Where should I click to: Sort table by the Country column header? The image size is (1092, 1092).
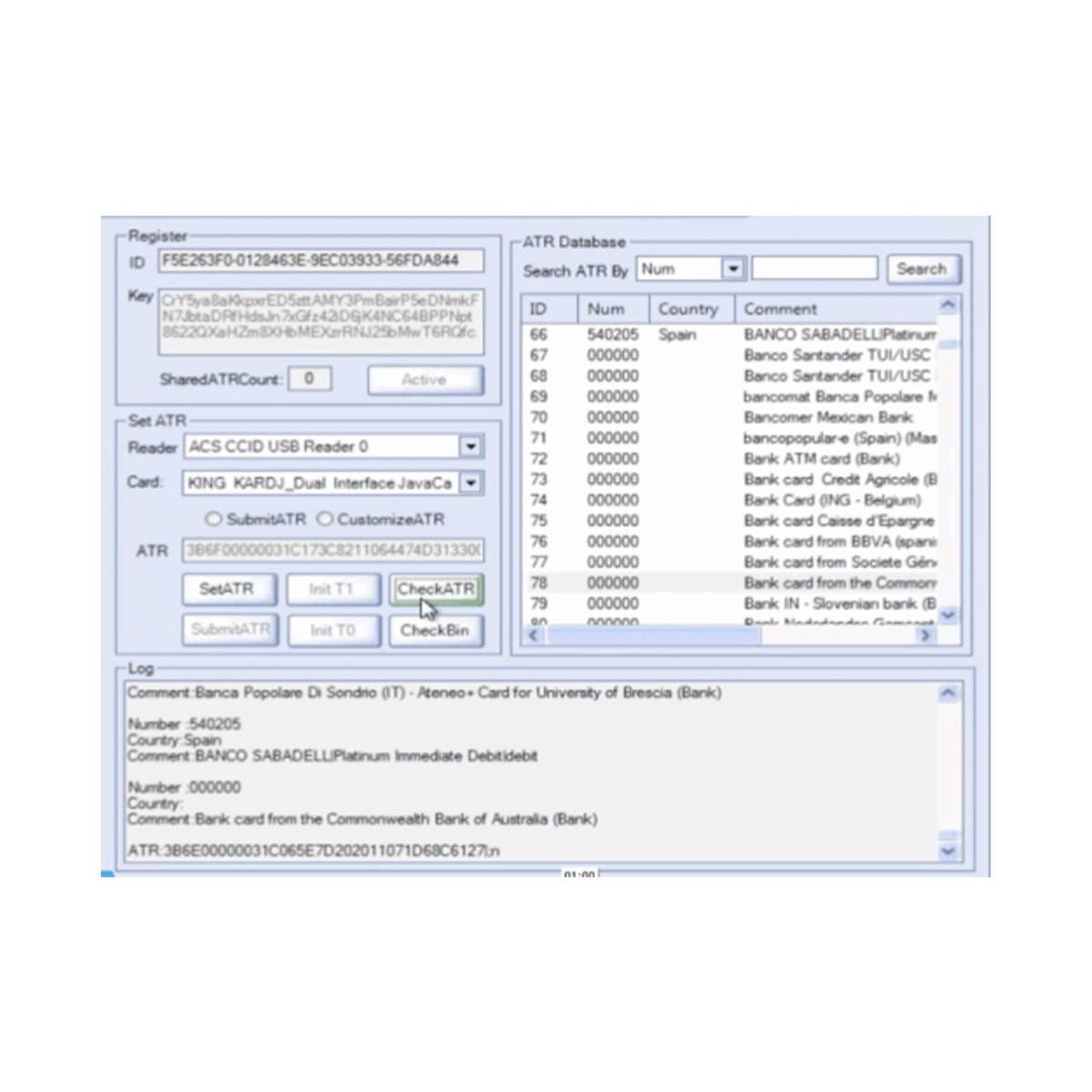pos(689,309)
